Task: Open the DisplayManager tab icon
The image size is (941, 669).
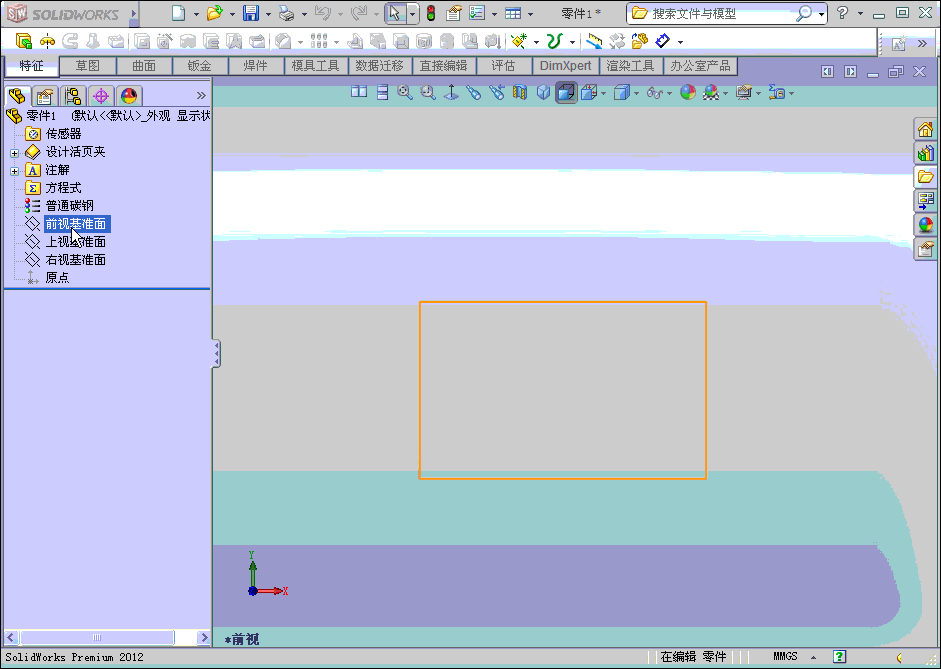Action: pos(129,96)
